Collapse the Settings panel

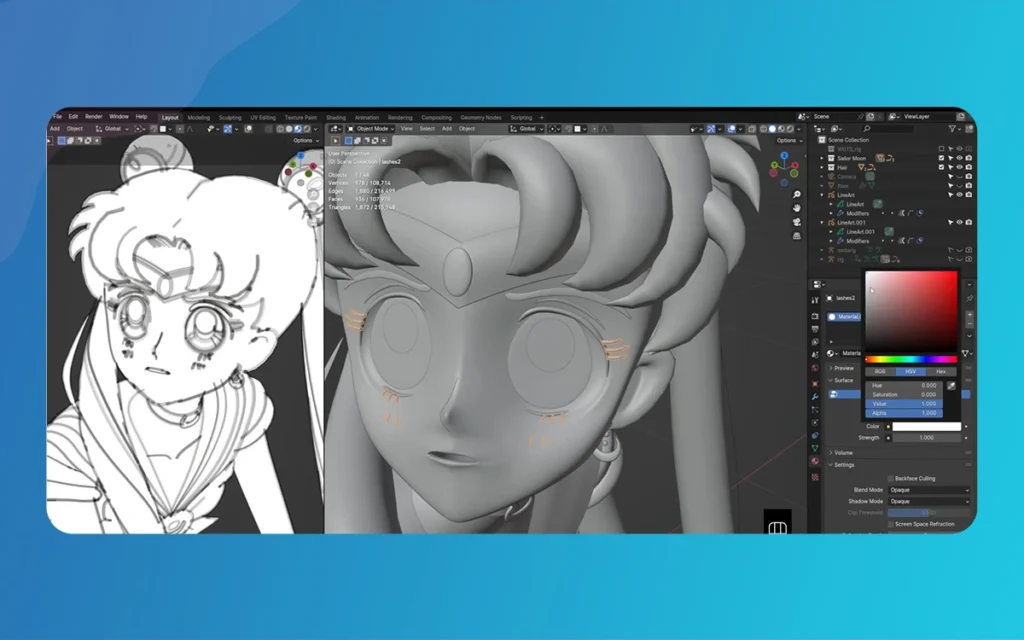coord(842,465)
